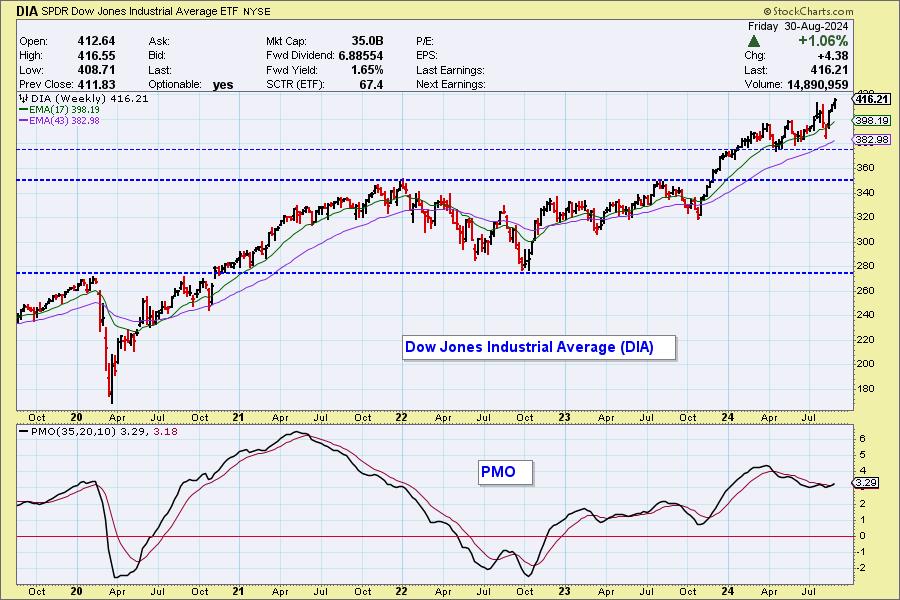The width and height of the screenshot is (900, 600).
Task: Select the Chg value +4.38
Action: (x=832, y=55)
